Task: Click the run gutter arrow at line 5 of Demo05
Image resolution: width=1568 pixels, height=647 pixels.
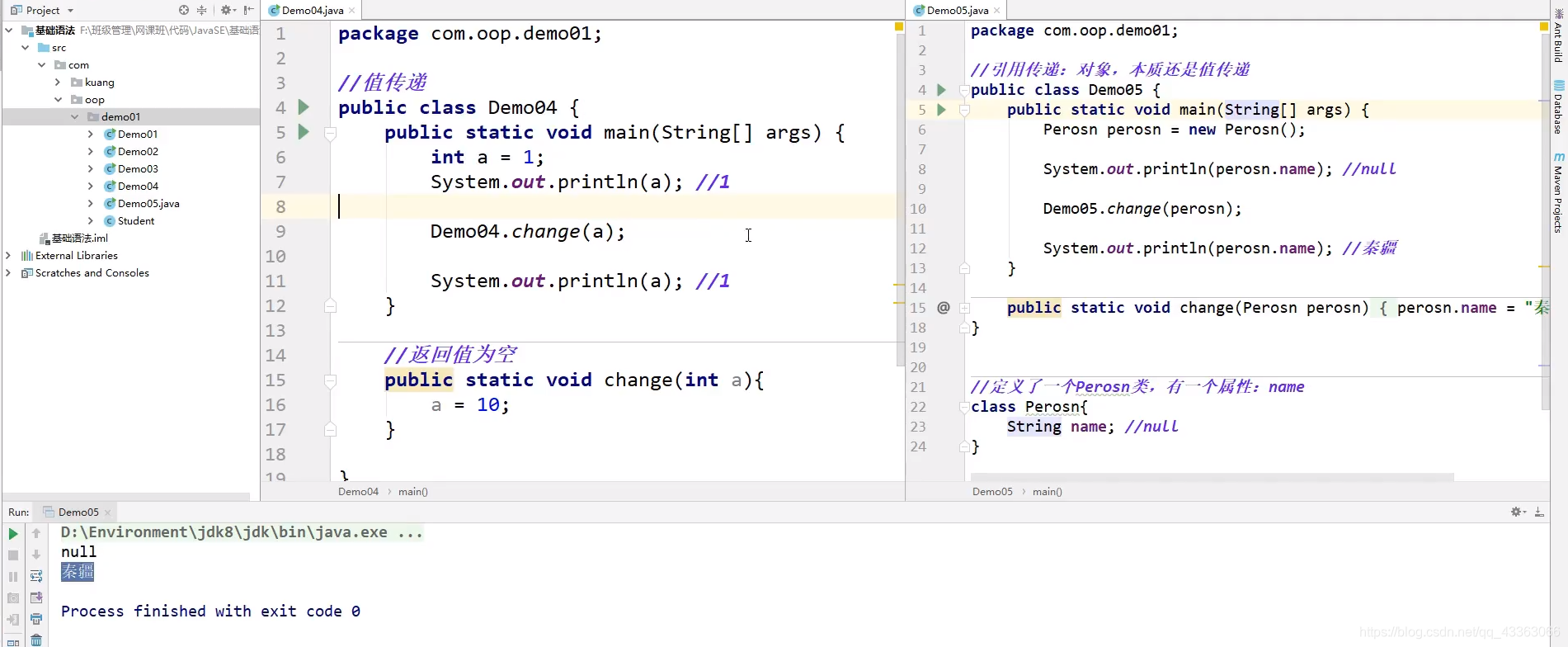Action: (x=941, y=110)
